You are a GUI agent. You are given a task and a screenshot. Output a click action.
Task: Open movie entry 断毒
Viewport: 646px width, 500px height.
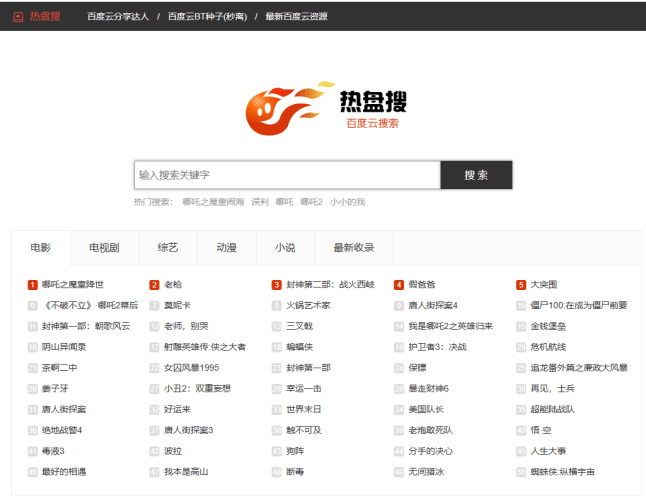[x=295, y=472]
